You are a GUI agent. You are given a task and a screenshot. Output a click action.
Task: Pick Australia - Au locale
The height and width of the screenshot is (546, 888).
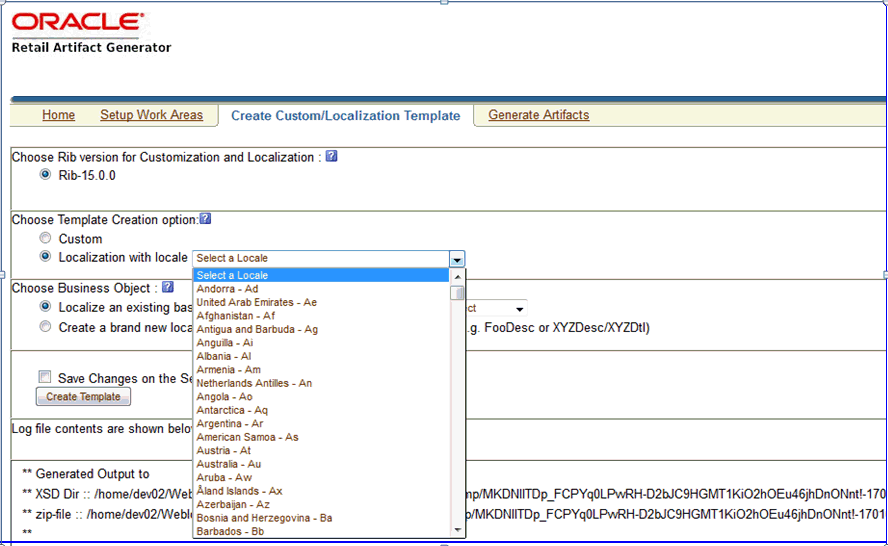(321, 464)
